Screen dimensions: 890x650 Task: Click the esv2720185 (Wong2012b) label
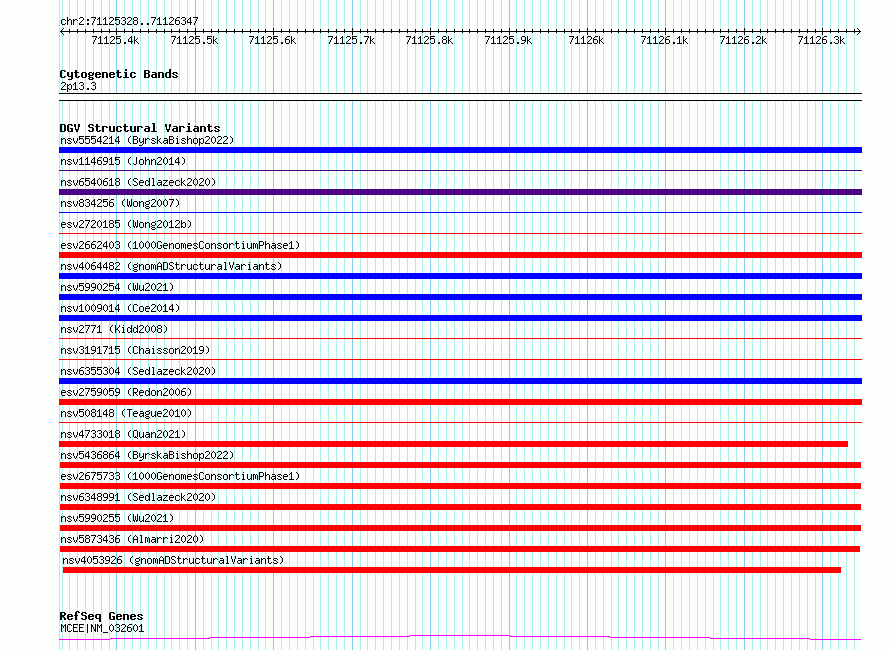[126, 224]
